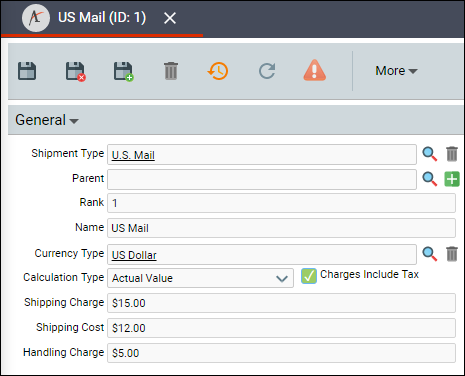Screen dimensions: 465x376
Task: Open the U.S. Mail shipment type link
Action: click(x=133, y=155)
